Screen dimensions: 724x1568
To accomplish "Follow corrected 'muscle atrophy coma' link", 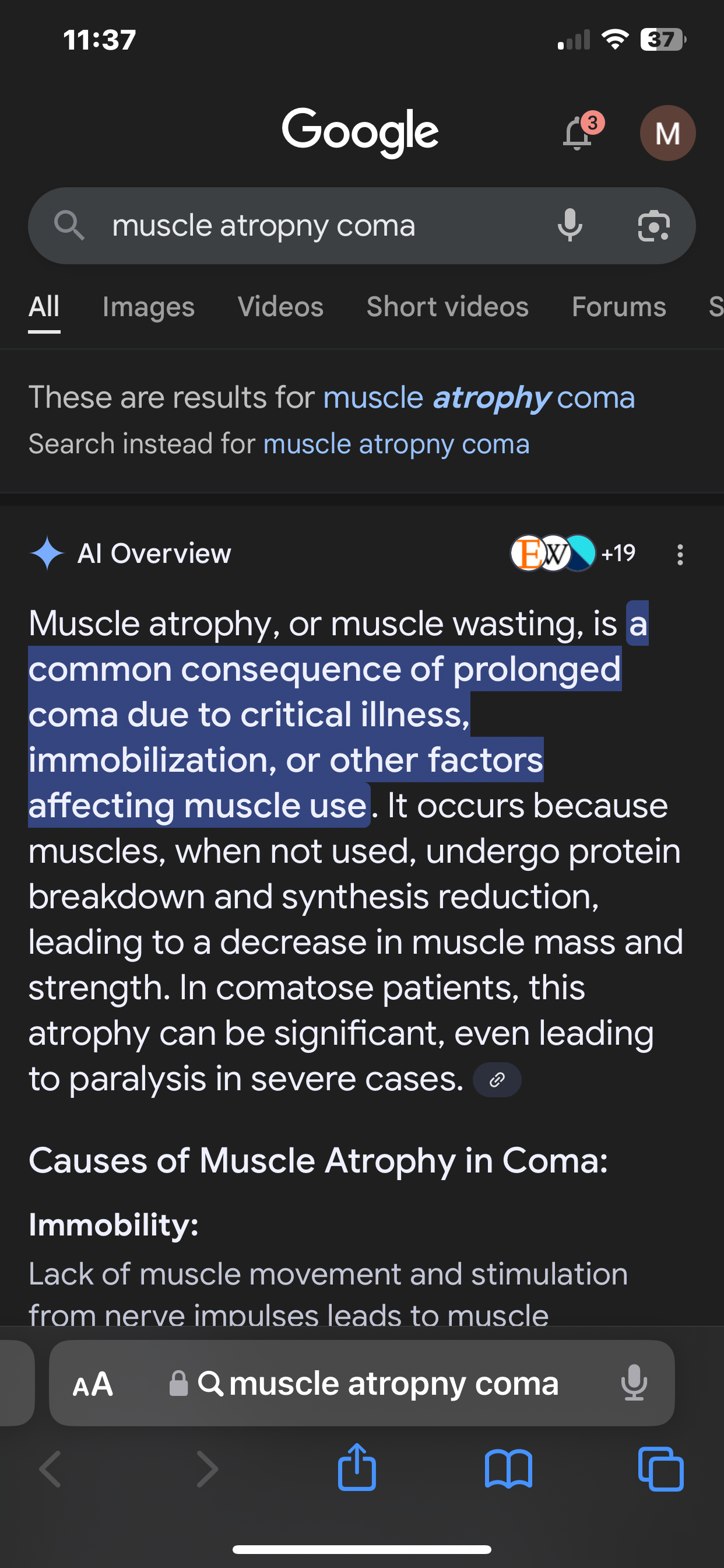I will pos(479,398).
